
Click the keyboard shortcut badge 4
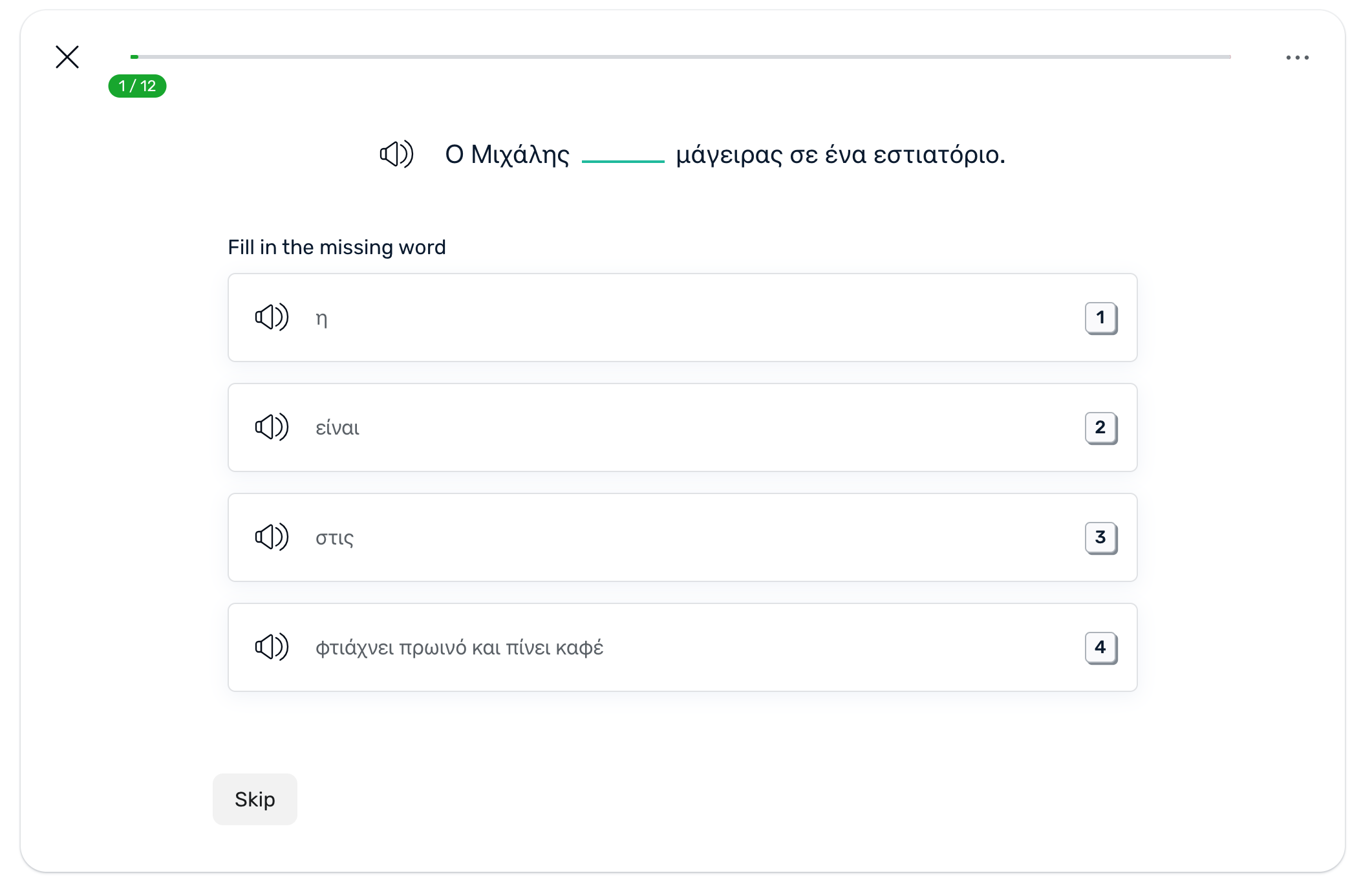point(1100,647)
